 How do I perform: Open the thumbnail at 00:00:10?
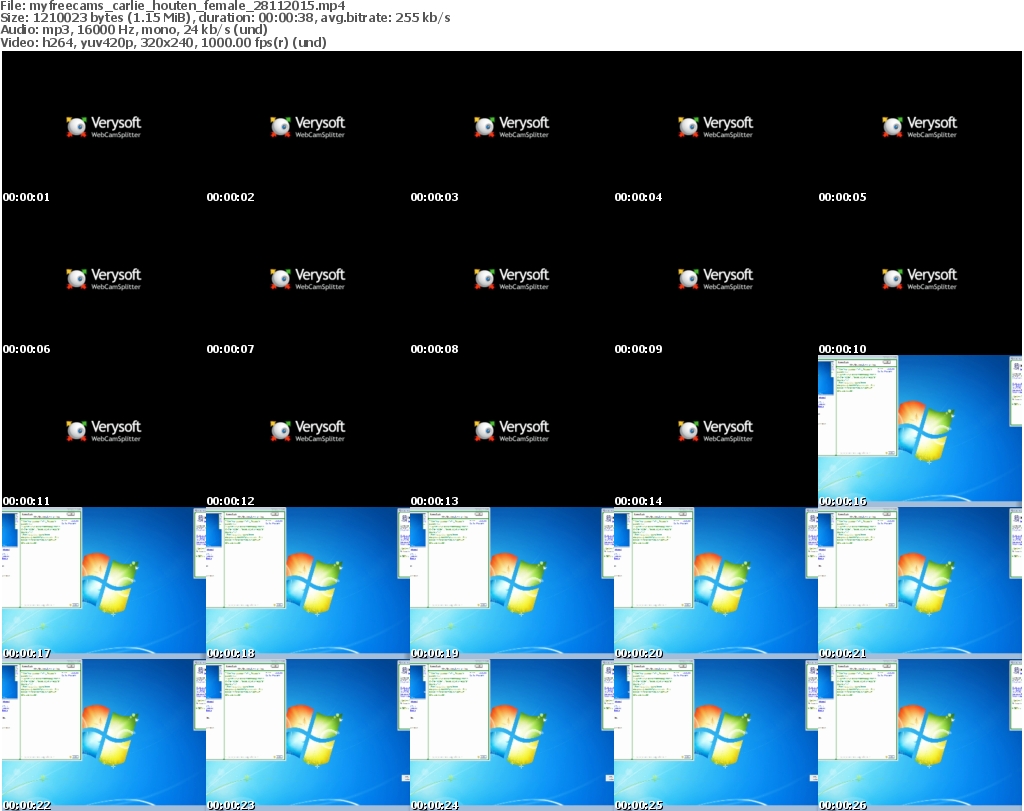point(920,279)
